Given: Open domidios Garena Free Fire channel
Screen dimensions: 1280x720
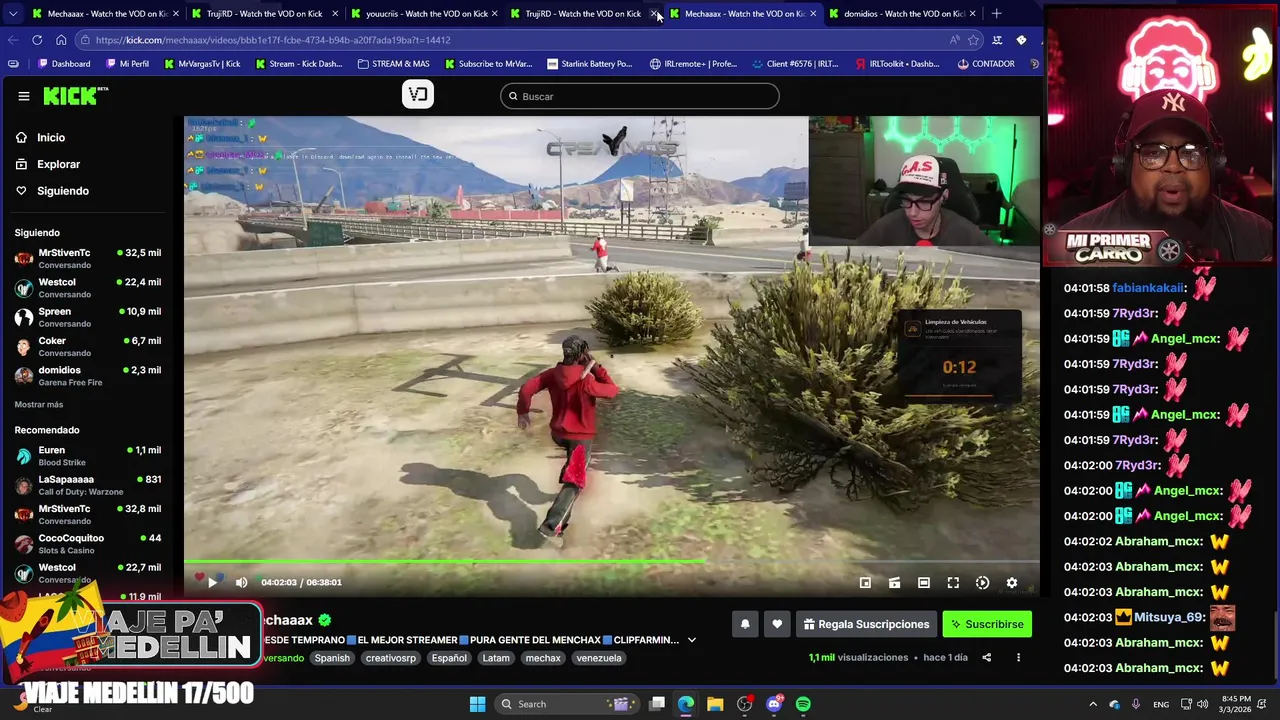Looking at the screenshot, I should click(x=88, y=375).
